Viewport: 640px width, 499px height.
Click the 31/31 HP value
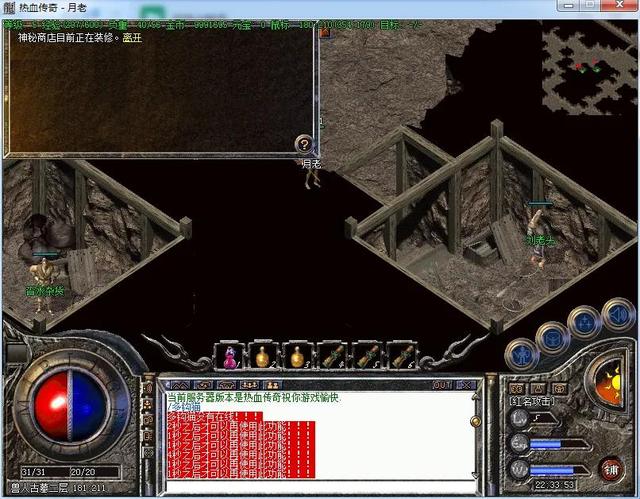point(34,472)
